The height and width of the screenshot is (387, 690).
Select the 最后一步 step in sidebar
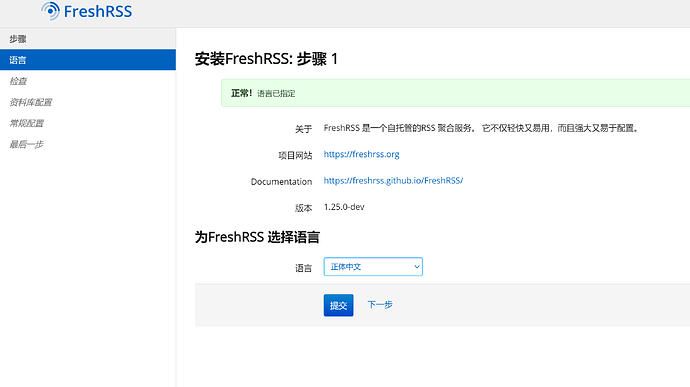coord(88,144)
